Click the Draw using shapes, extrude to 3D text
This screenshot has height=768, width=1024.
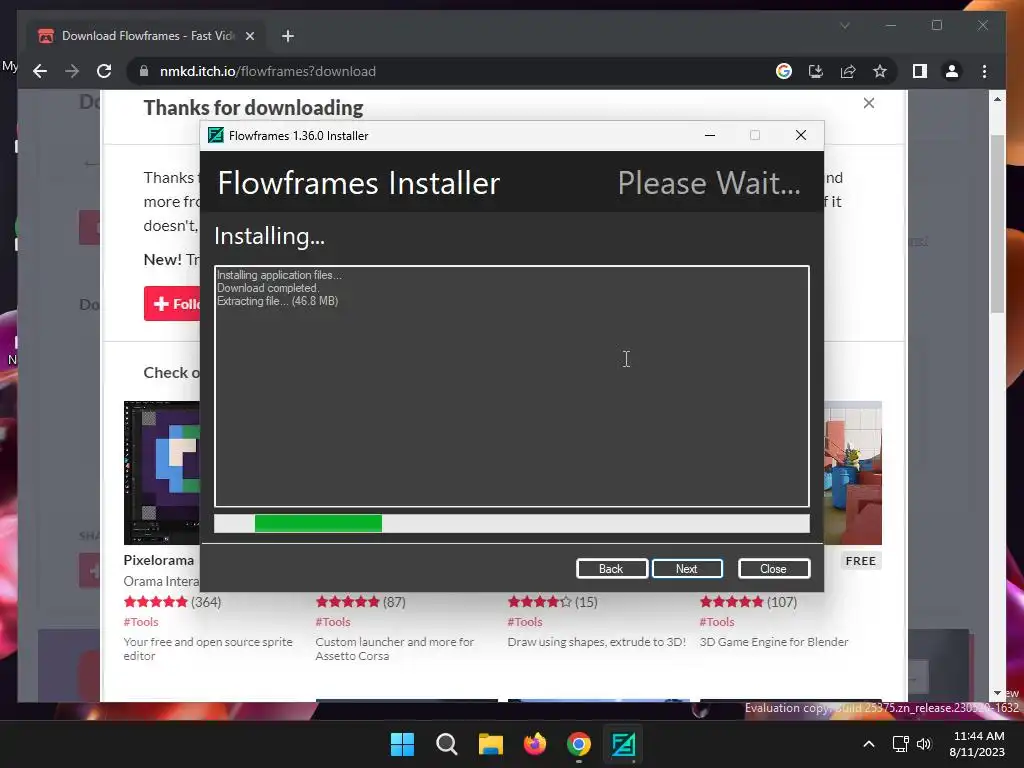[x=596, y=642]
